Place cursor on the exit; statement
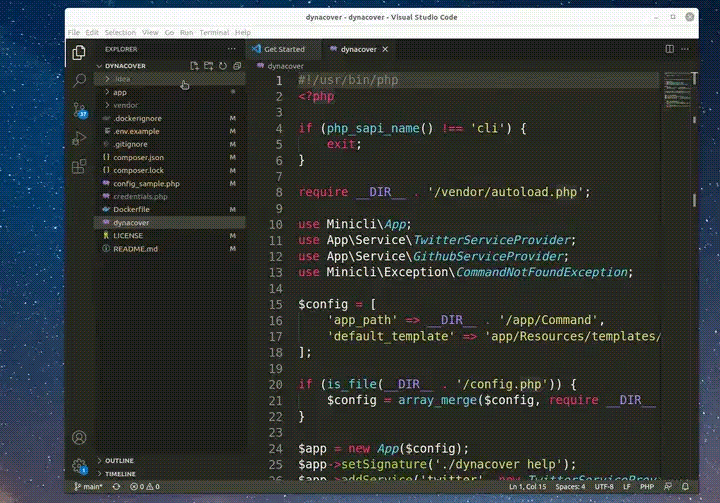This screenshot has width=720, height=503. click(x=344, y=144)
